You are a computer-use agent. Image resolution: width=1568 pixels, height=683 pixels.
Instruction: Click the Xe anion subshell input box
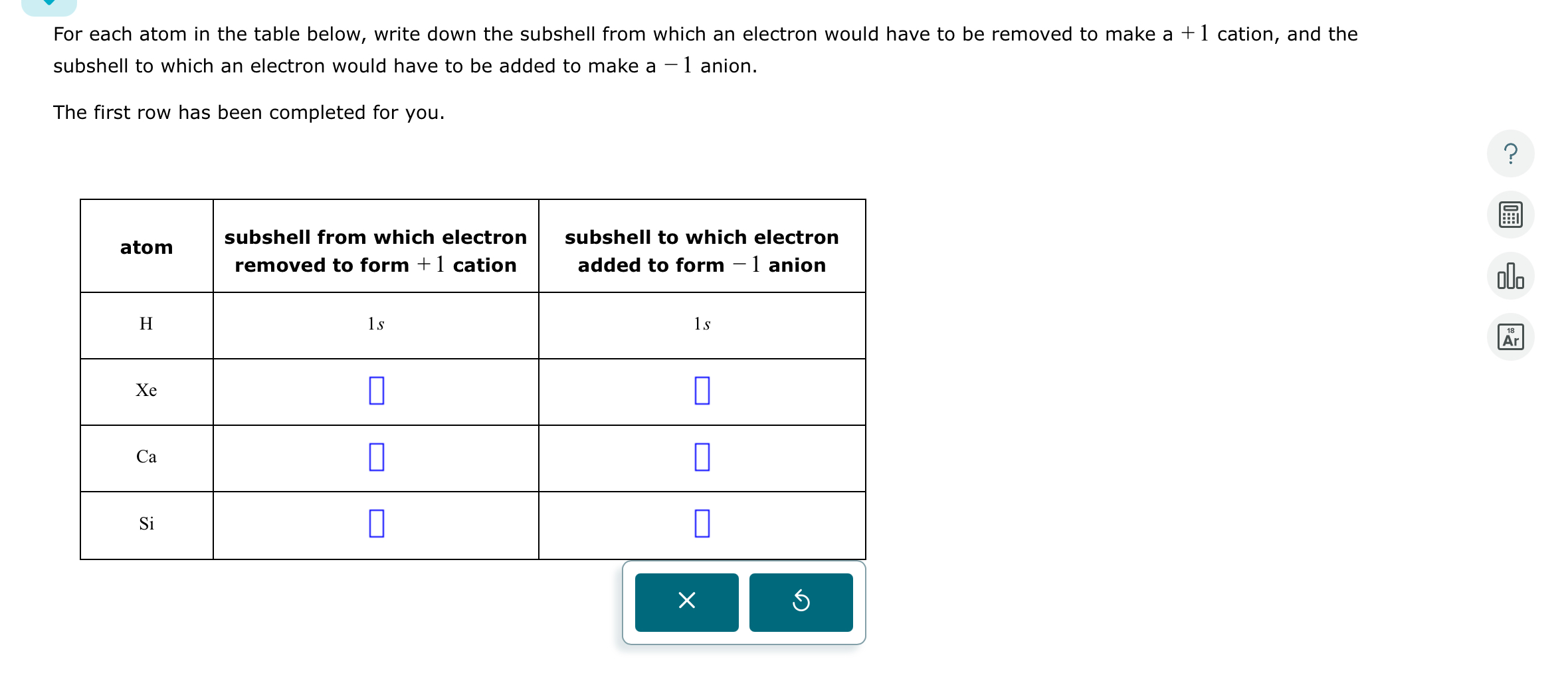702,391
